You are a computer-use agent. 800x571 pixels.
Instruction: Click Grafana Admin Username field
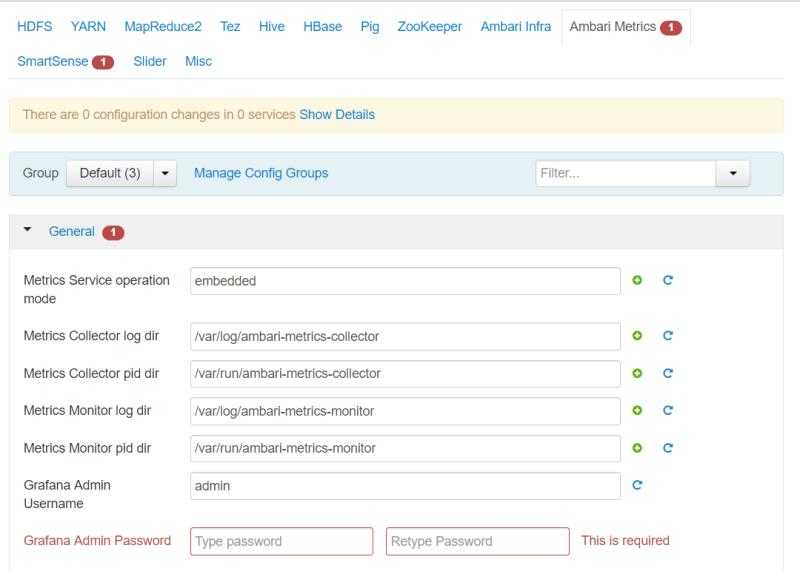[405, 486]
